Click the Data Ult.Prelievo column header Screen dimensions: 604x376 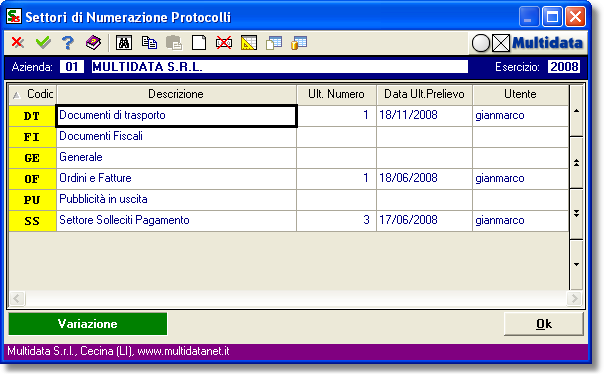coord(424,94)
